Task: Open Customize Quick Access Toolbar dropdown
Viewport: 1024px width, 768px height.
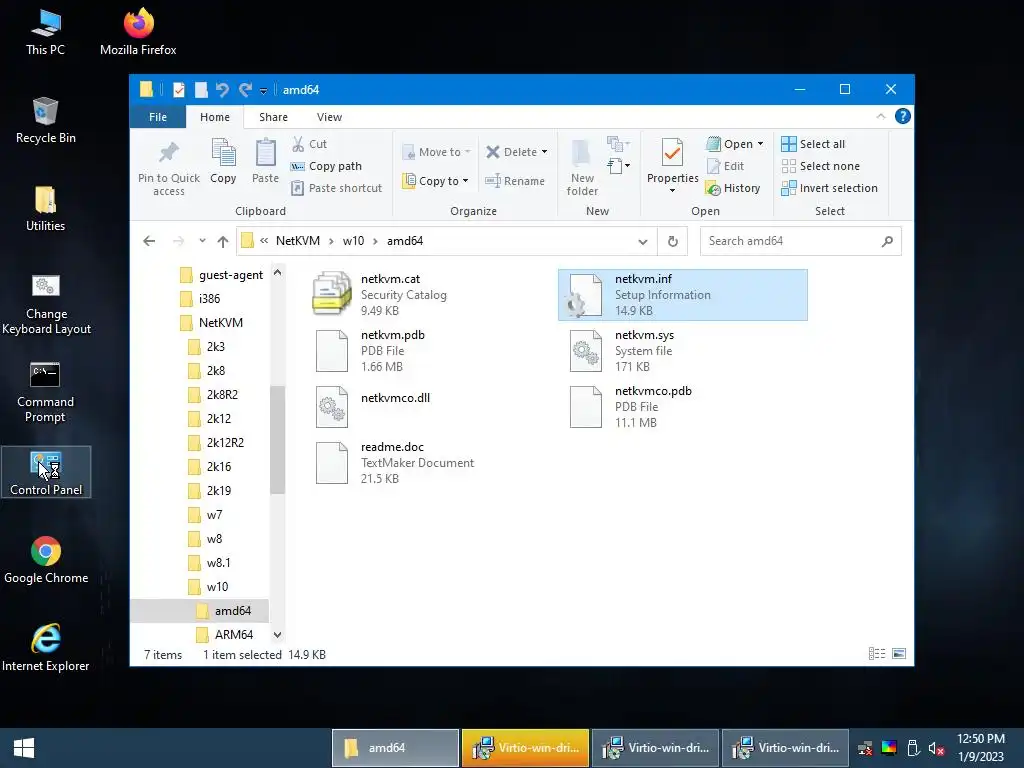Action: (263, 91)
